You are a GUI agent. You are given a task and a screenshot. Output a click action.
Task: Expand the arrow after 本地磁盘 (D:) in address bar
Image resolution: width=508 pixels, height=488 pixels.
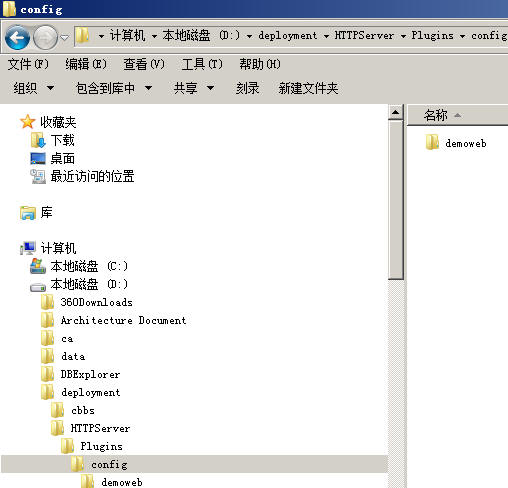(249, 36)
